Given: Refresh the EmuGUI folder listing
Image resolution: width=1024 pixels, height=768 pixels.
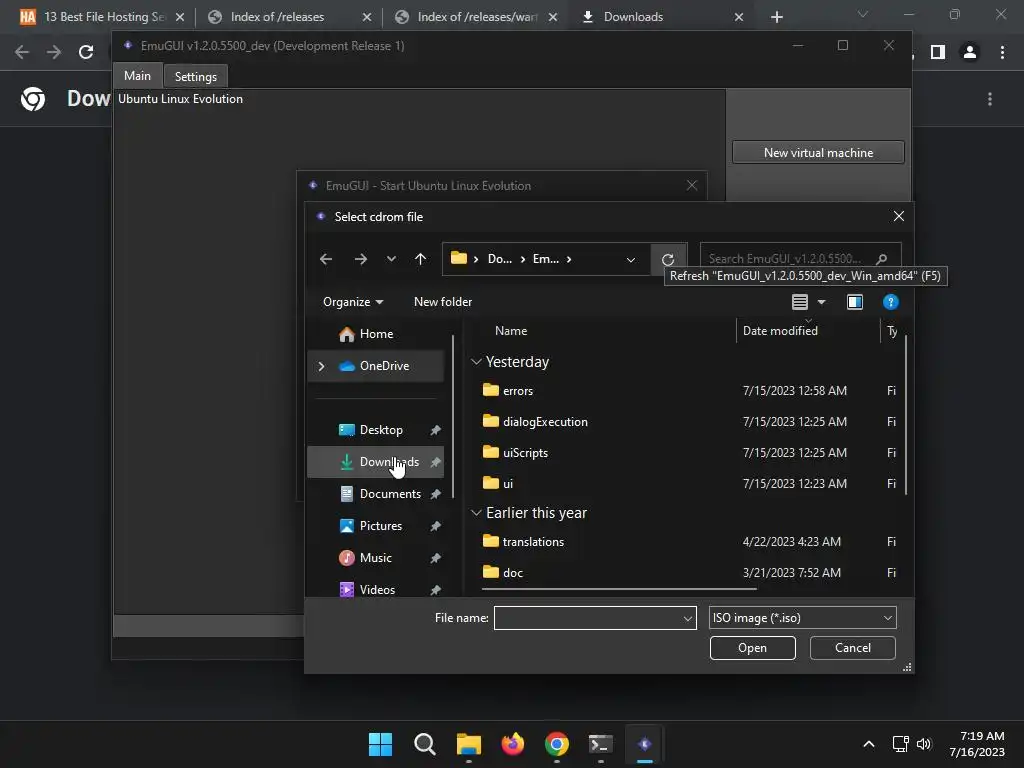Looking at the screenshot, I should pos(668,259).
